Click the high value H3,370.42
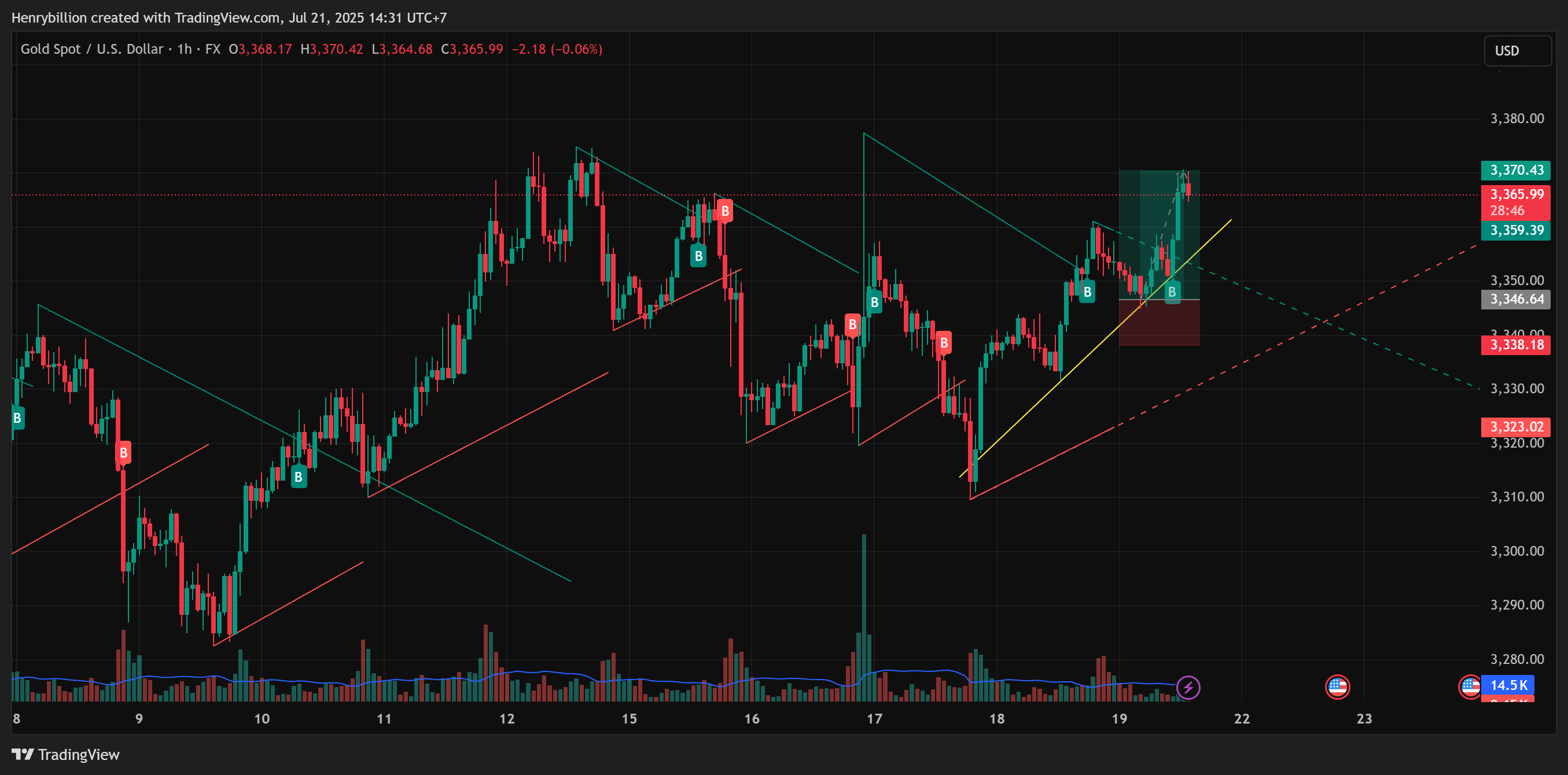Screen dimensions: 1568x775 [332, 49]
